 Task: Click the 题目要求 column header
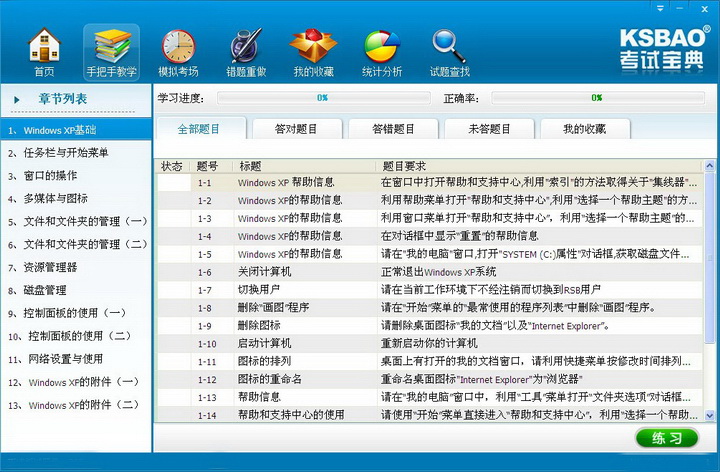540,166
